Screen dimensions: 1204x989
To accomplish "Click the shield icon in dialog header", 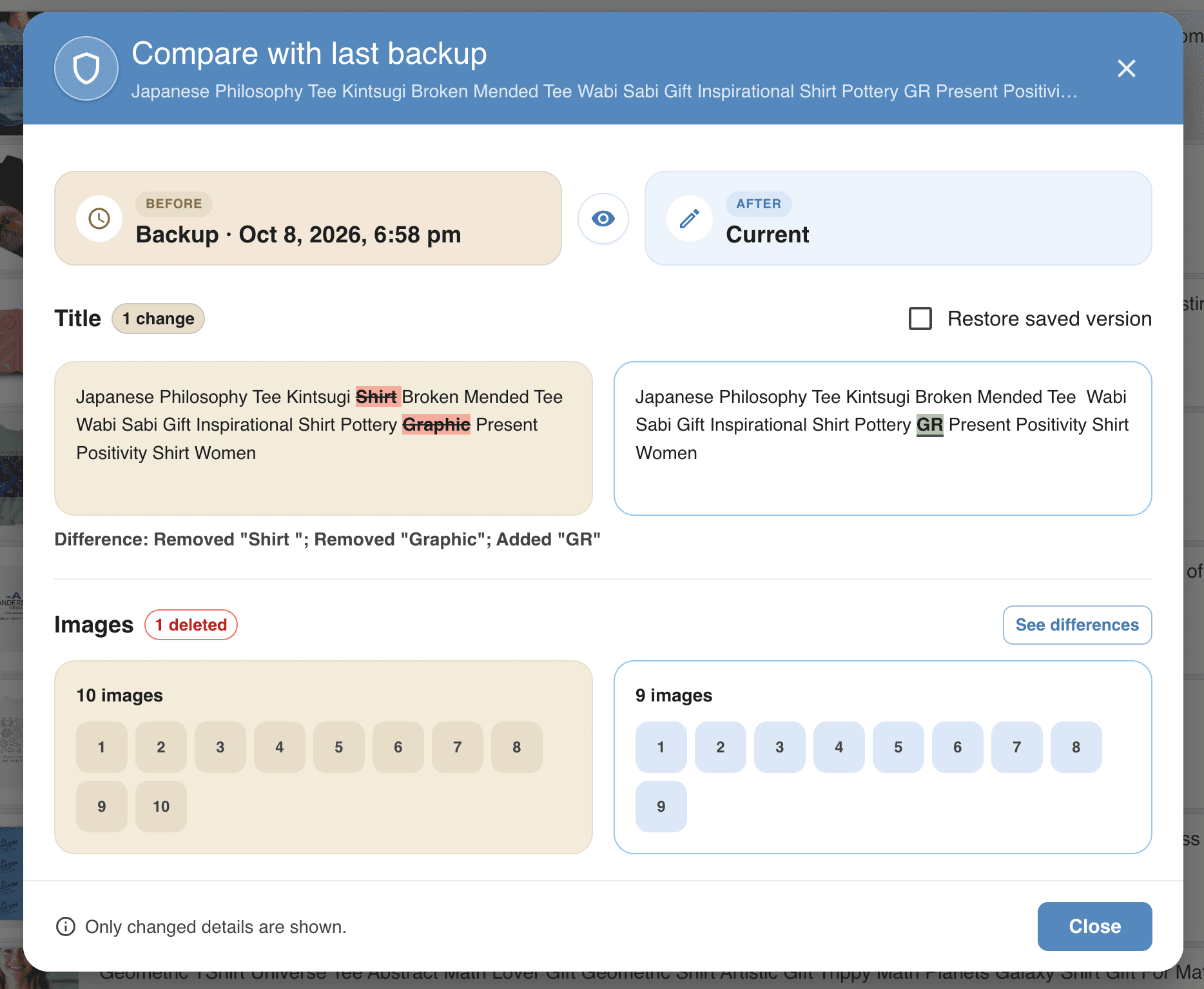I will (x=86, y=68).
